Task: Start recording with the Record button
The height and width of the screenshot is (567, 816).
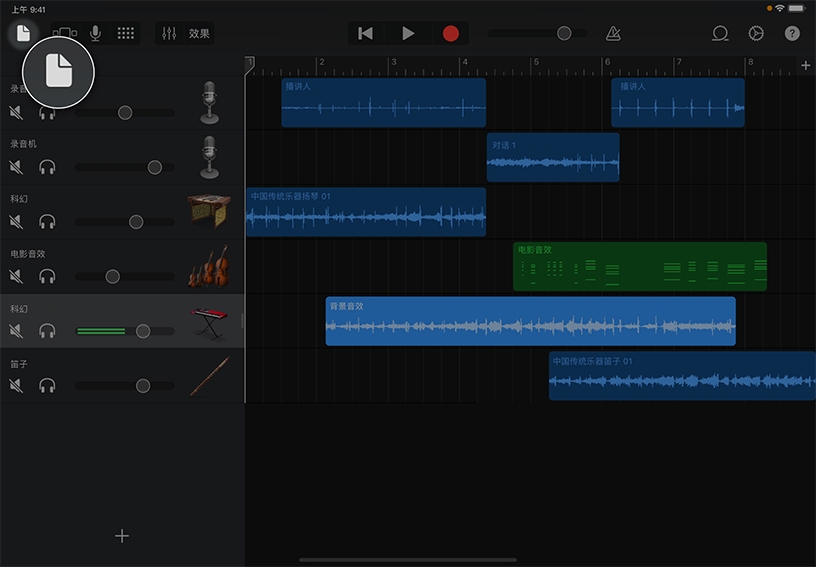Action: pyautogui.click(x=451, y=33)
